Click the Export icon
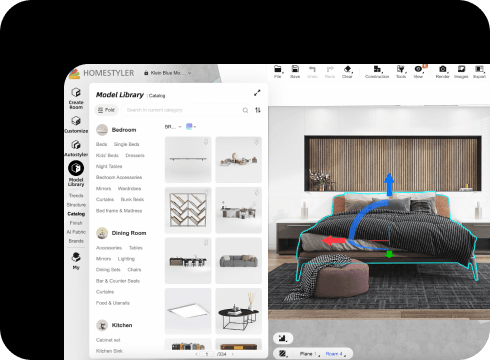 coord(479,69)
